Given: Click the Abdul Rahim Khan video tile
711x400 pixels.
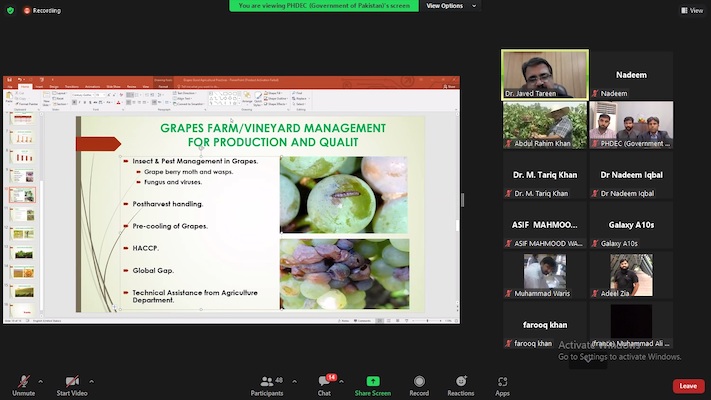Looking at the screenshot, I should (x=544, y=124).
